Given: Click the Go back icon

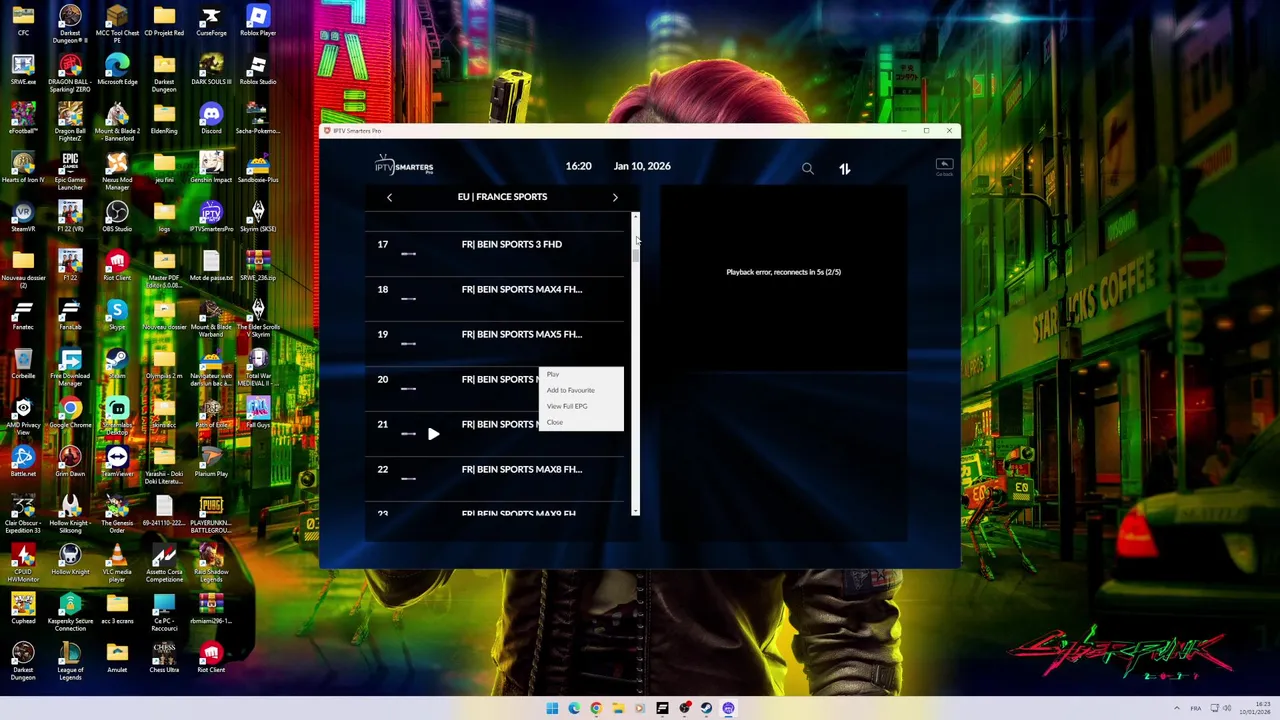Looking at the screenshot, I should [944, 166].
